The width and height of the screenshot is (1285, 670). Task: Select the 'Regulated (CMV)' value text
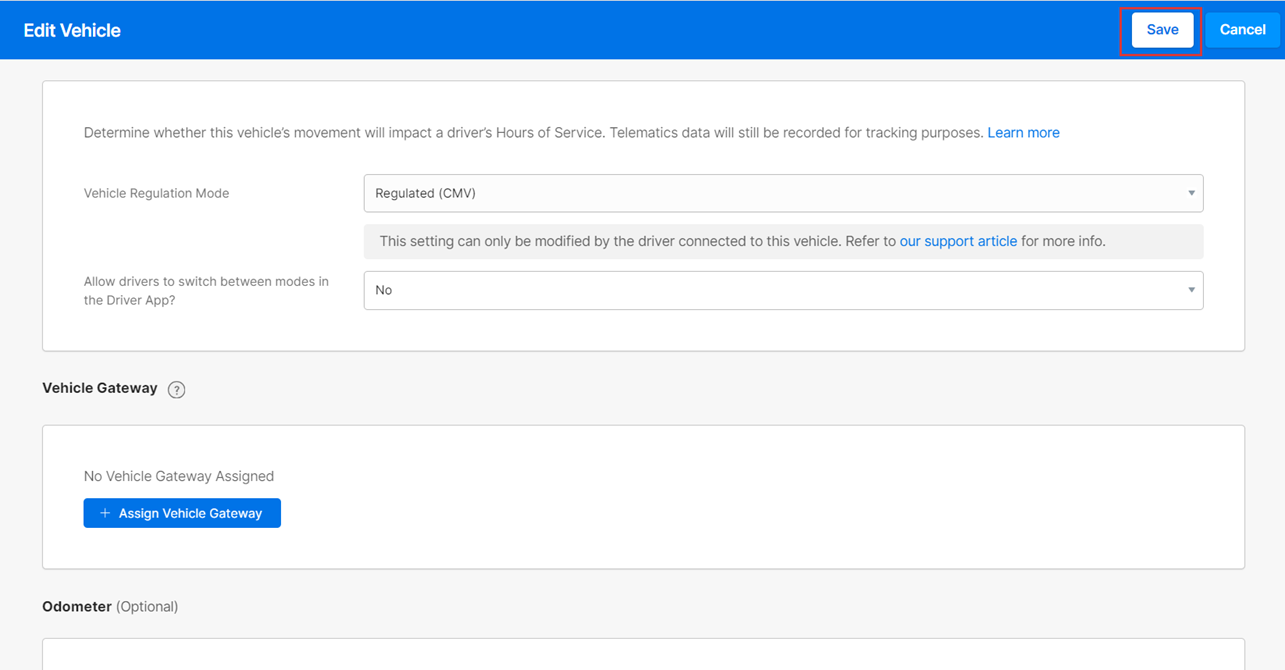425,193
